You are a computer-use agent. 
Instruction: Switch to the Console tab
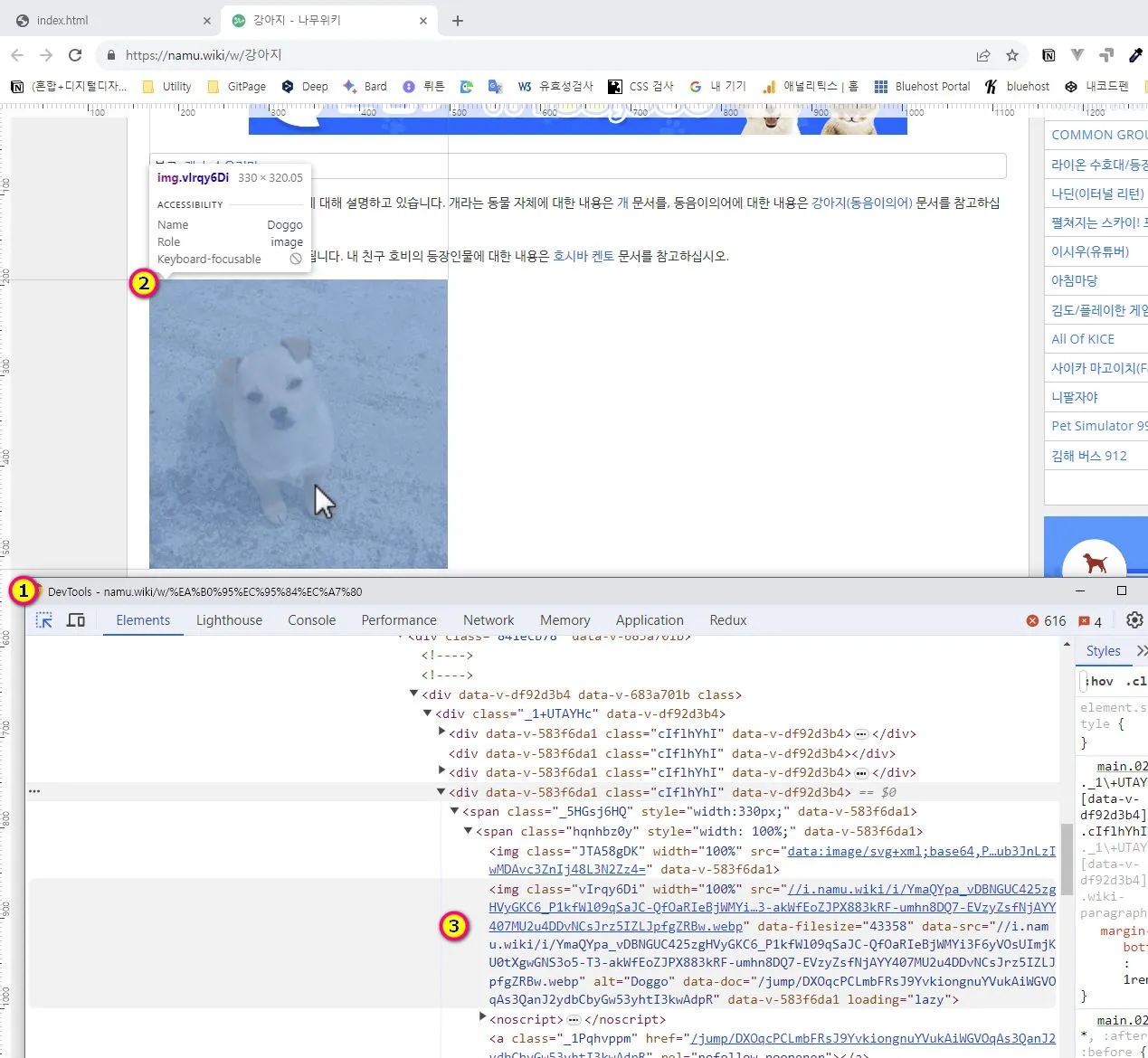click(x=311, y=620)
